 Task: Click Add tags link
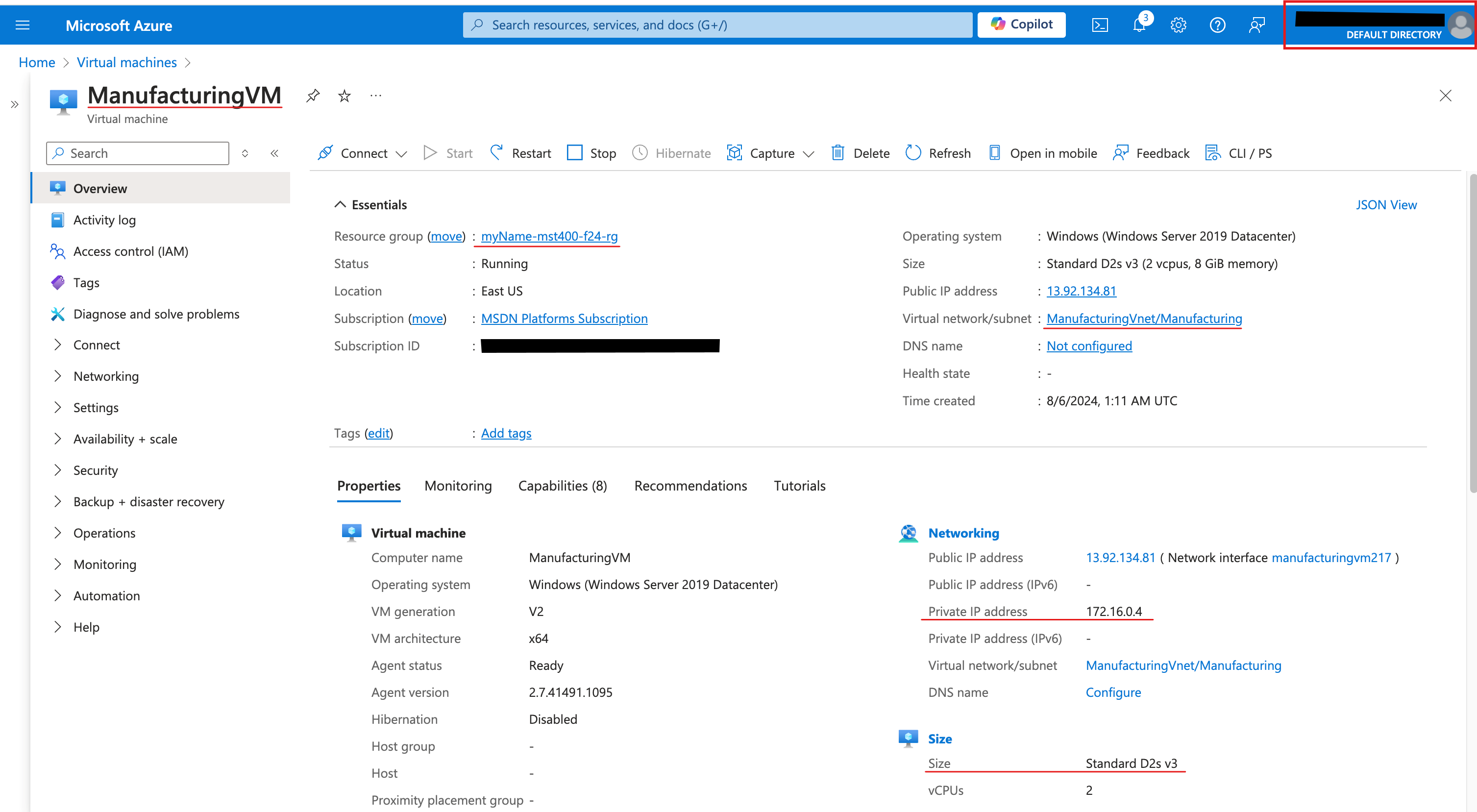click(506, 433)
